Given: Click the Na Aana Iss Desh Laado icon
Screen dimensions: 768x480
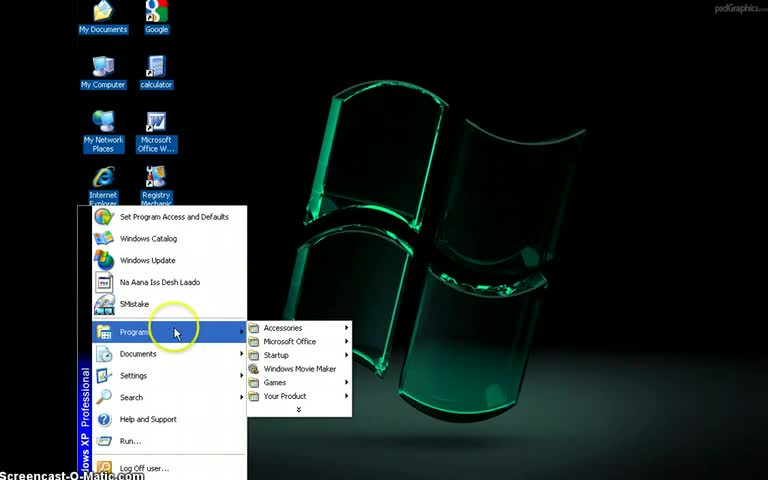Looking at the screenshot, I should [x=104, y=282].
